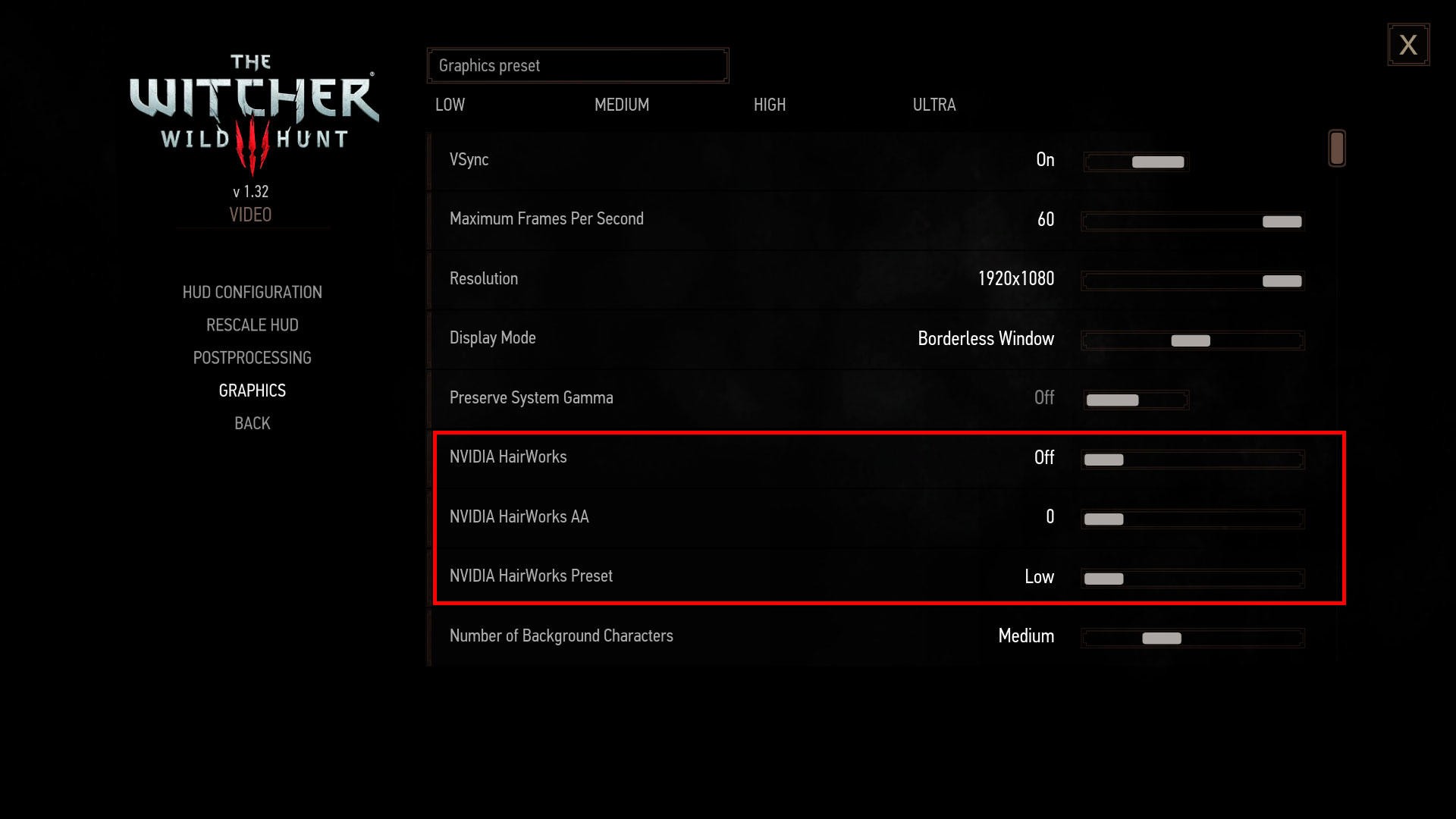Click the BACK button

click(x=252, y=422)
